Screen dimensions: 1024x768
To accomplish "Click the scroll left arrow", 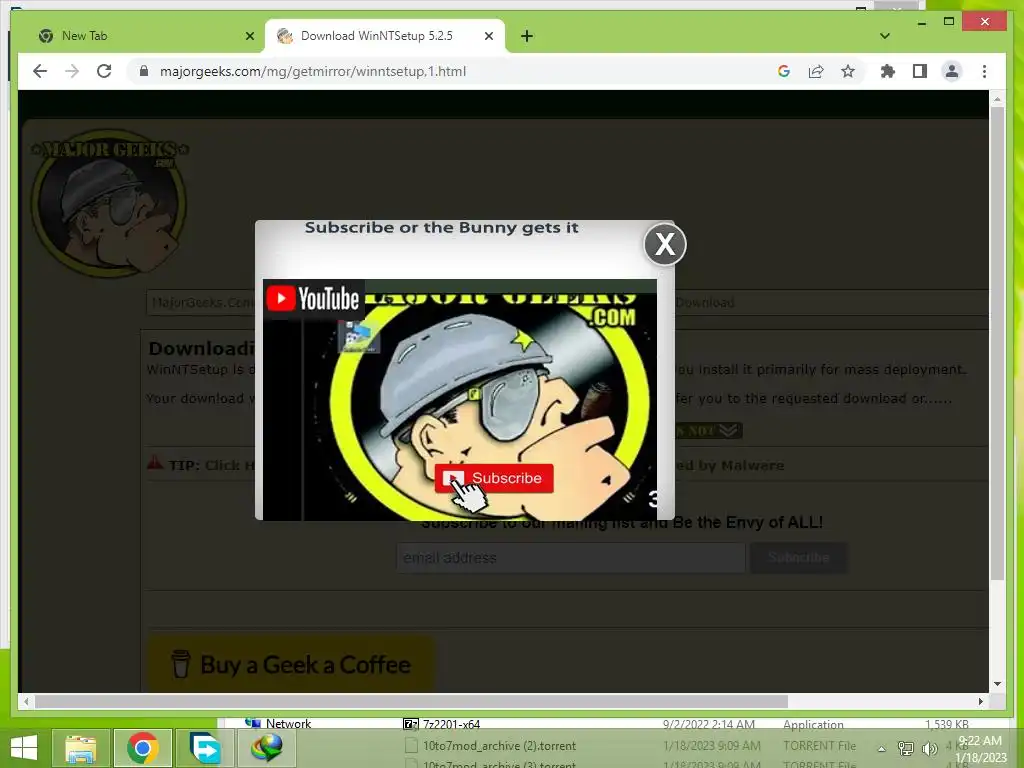I will (26, 701).
